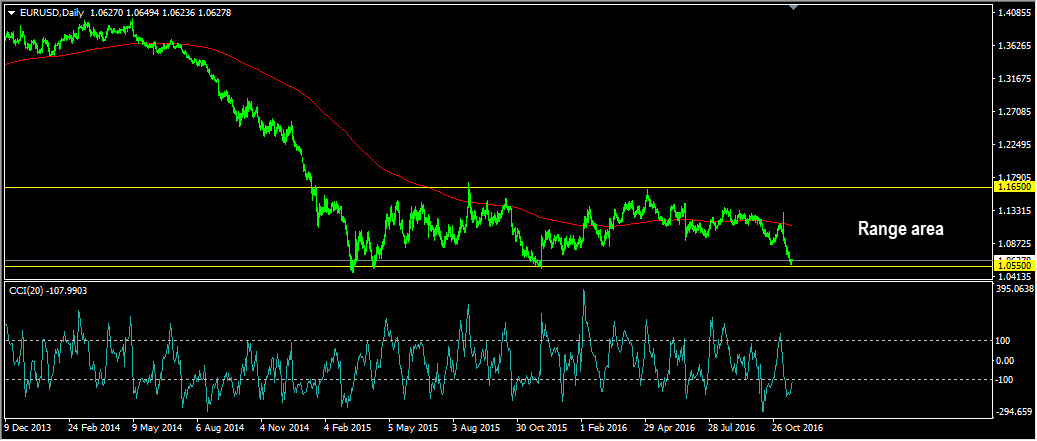
Task: Click 1.40855 on the price scale
Action: point(1016,13)
